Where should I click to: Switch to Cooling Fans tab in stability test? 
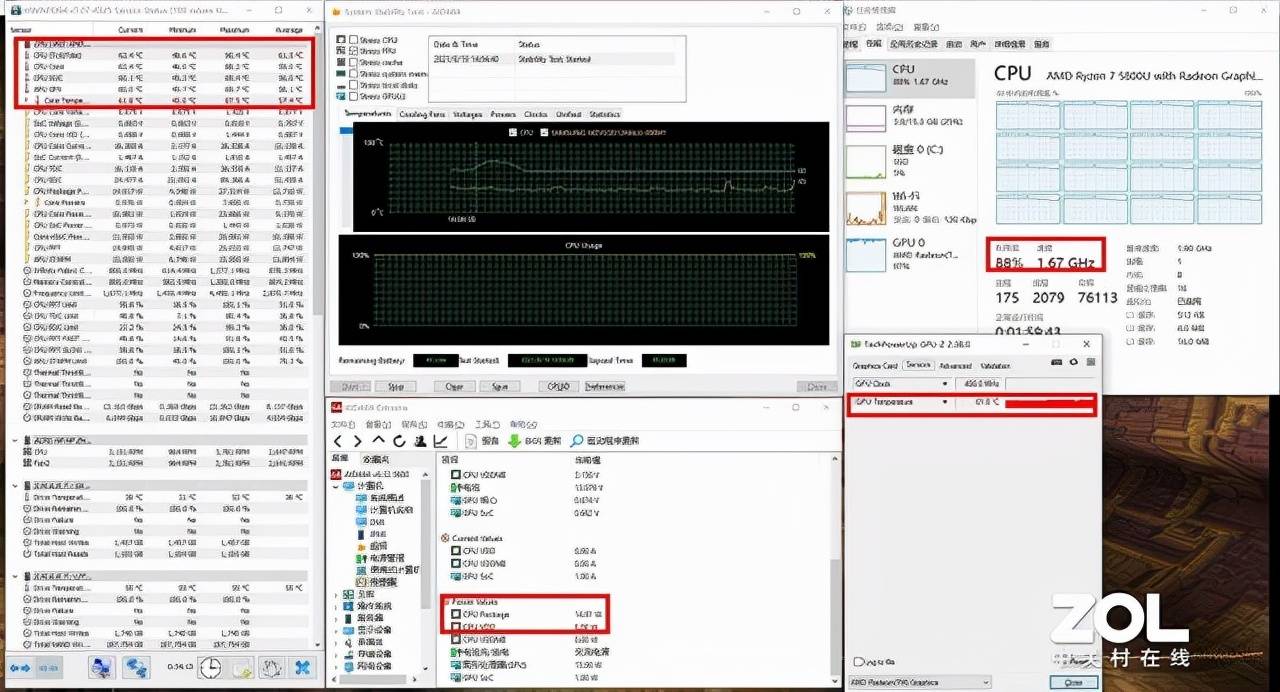click(x=422, y=114)
